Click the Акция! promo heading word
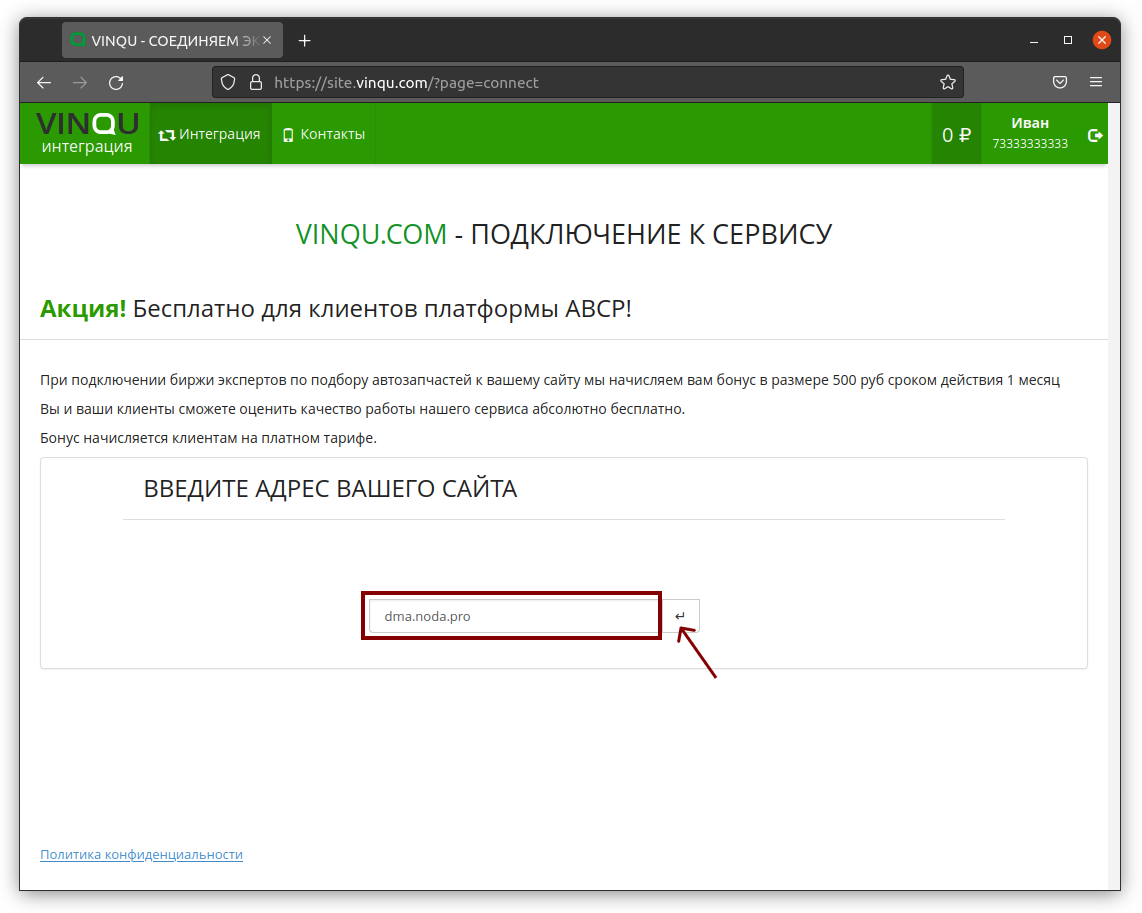Viewport: 1142px width, 913px height. point(83,309)
